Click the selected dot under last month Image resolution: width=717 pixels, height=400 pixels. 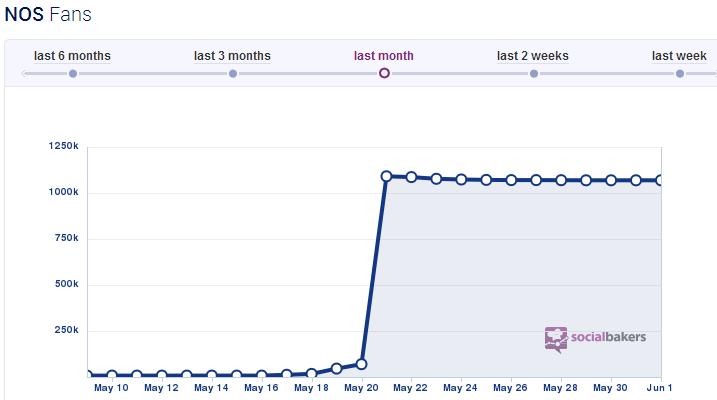click(384, 73)
